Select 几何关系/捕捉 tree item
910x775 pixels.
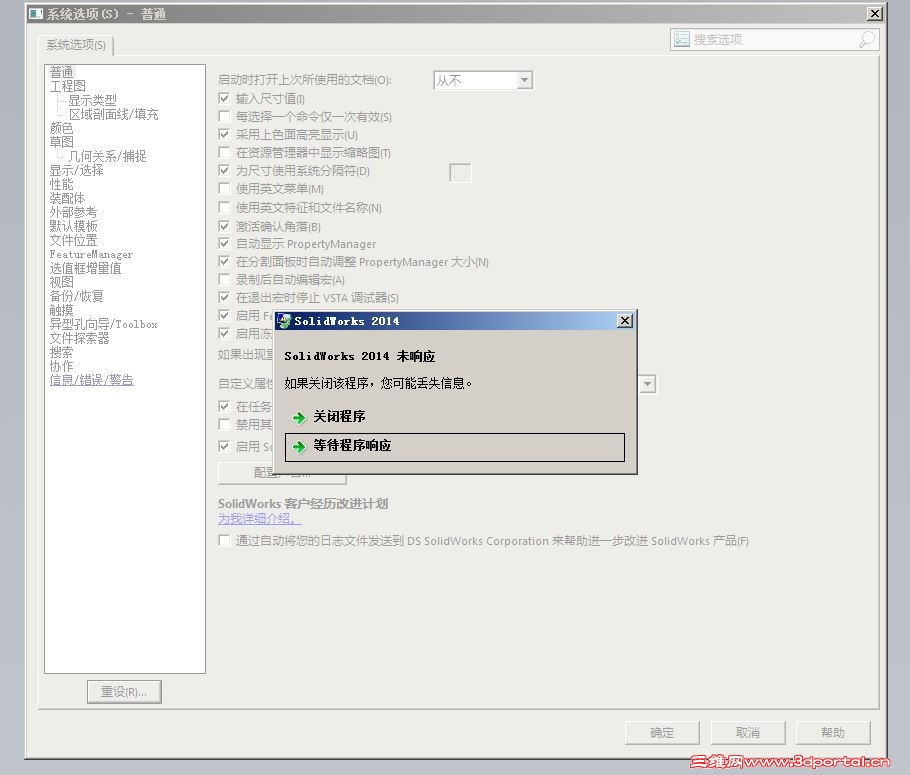107,156
